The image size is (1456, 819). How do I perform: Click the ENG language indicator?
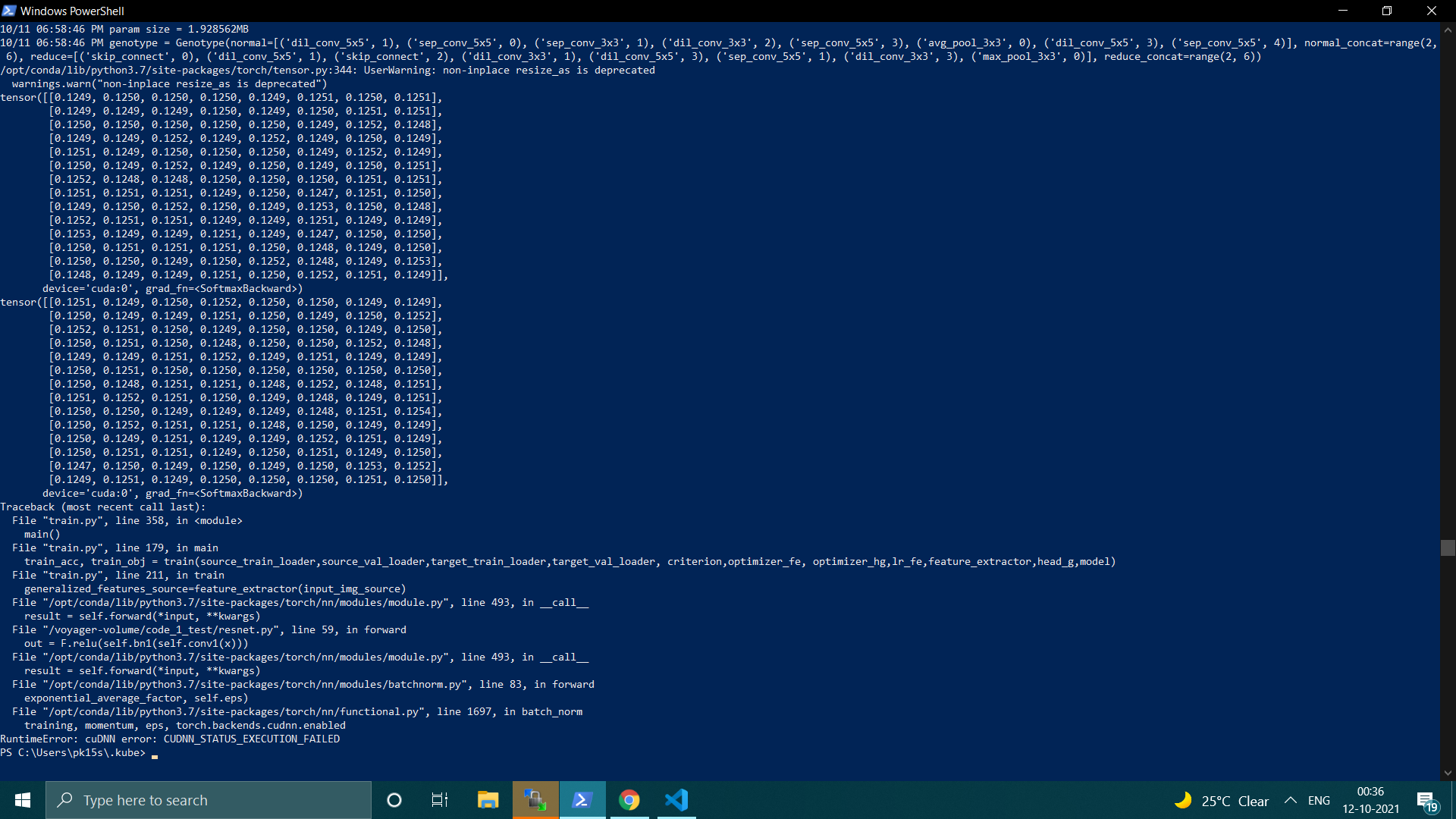1319,800
